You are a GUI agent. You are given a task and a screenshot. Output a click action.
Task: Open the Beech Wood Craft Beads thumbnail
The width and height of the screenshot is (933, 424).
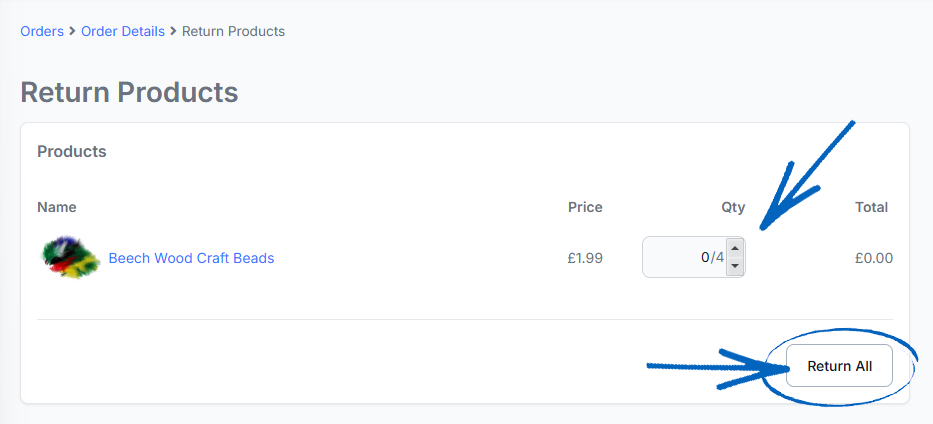[x=70, y=258]
